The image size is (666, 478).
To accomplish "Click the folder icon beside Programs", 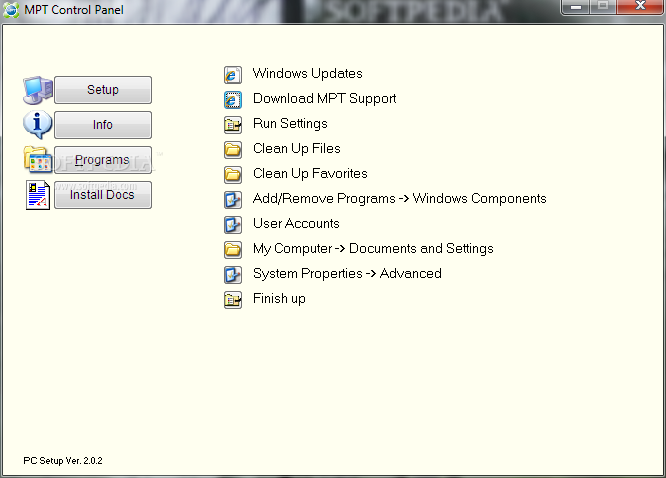I will coord(38,160).
